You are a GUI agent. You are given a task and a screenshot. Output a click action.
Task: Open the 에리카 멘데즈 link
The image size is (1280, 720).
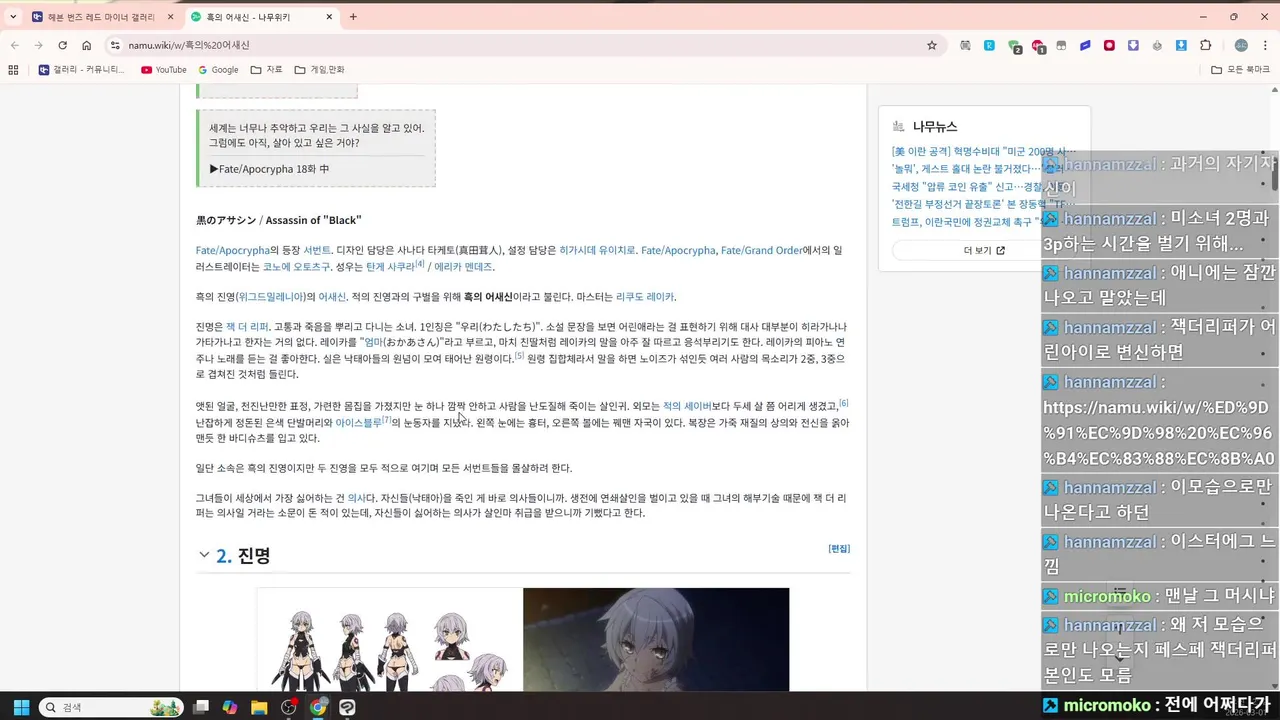click(x=463, y=267)
